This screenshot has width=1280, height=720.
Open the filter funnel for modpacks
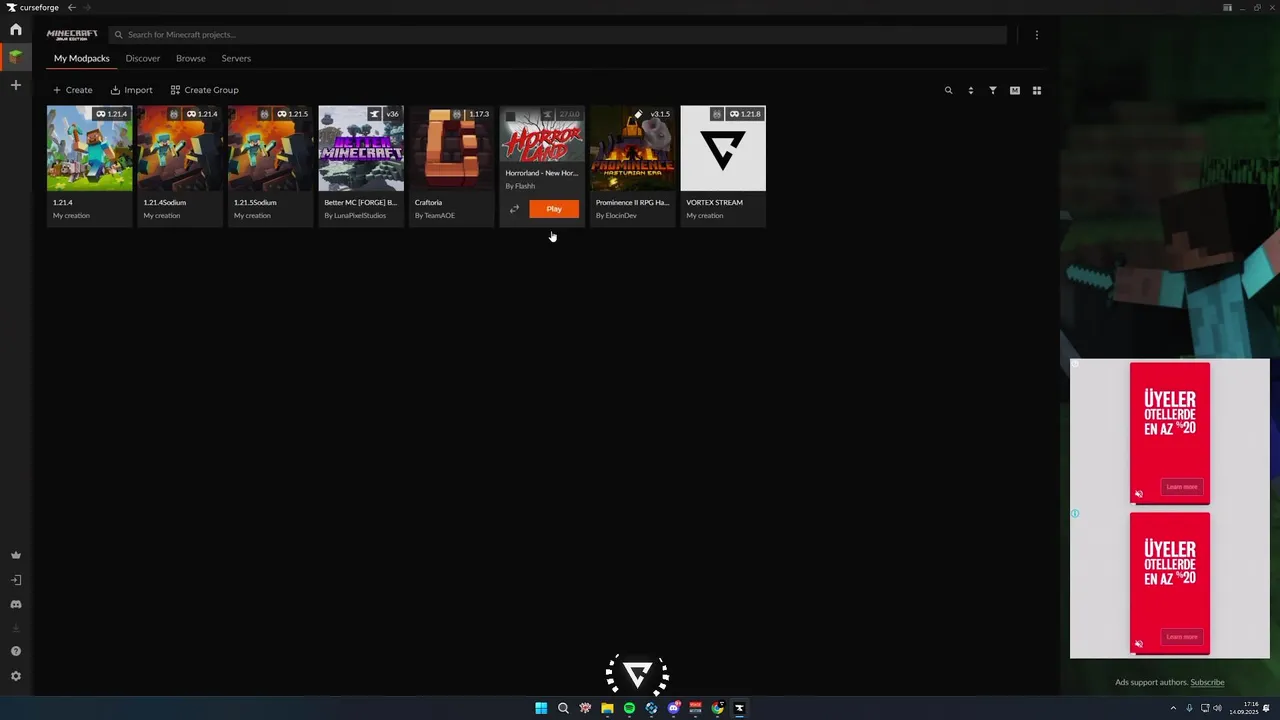(992, 90)
